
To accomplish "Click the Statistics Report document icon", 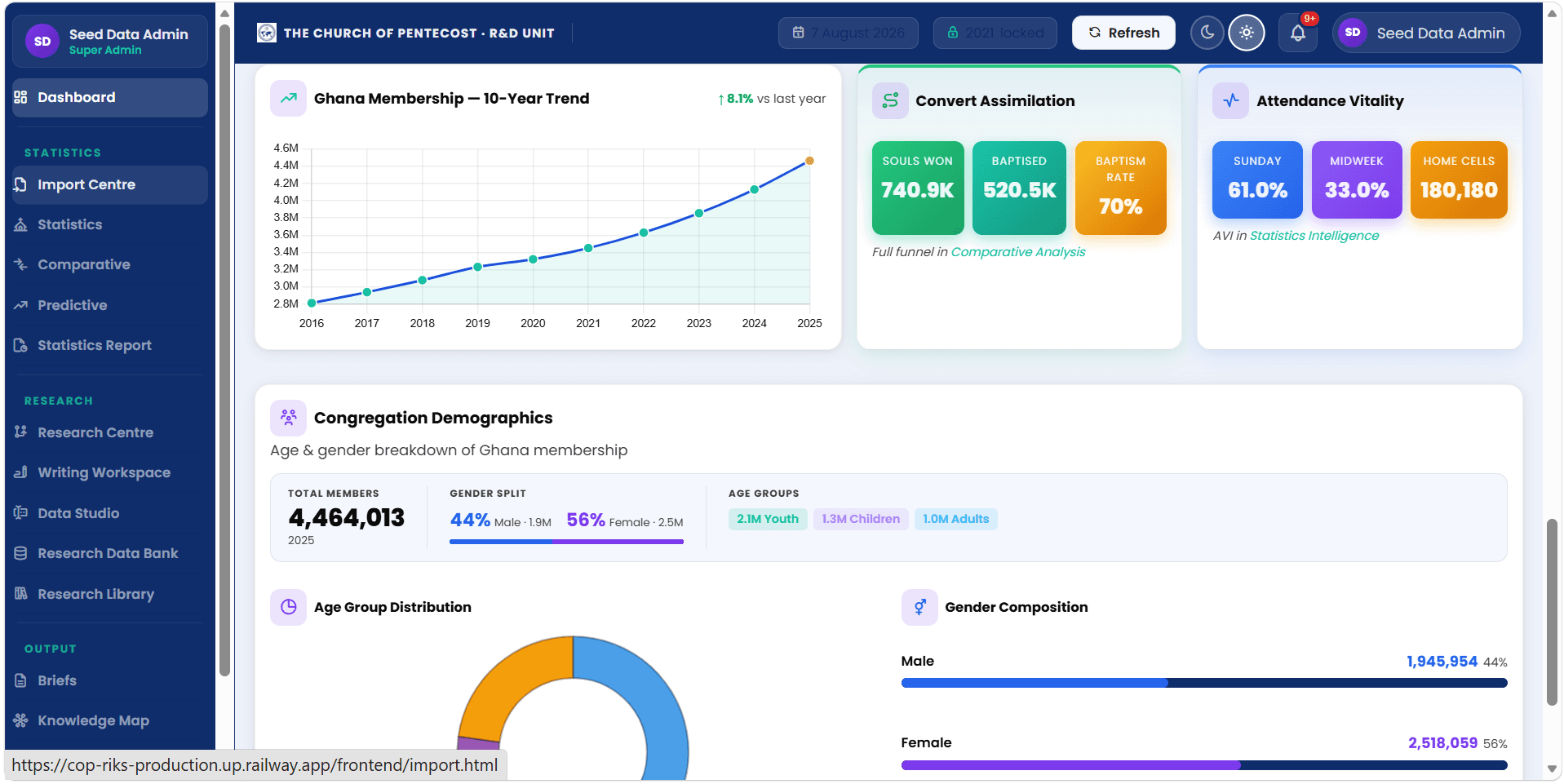I will pyautogui.click(x=21, y=346).
